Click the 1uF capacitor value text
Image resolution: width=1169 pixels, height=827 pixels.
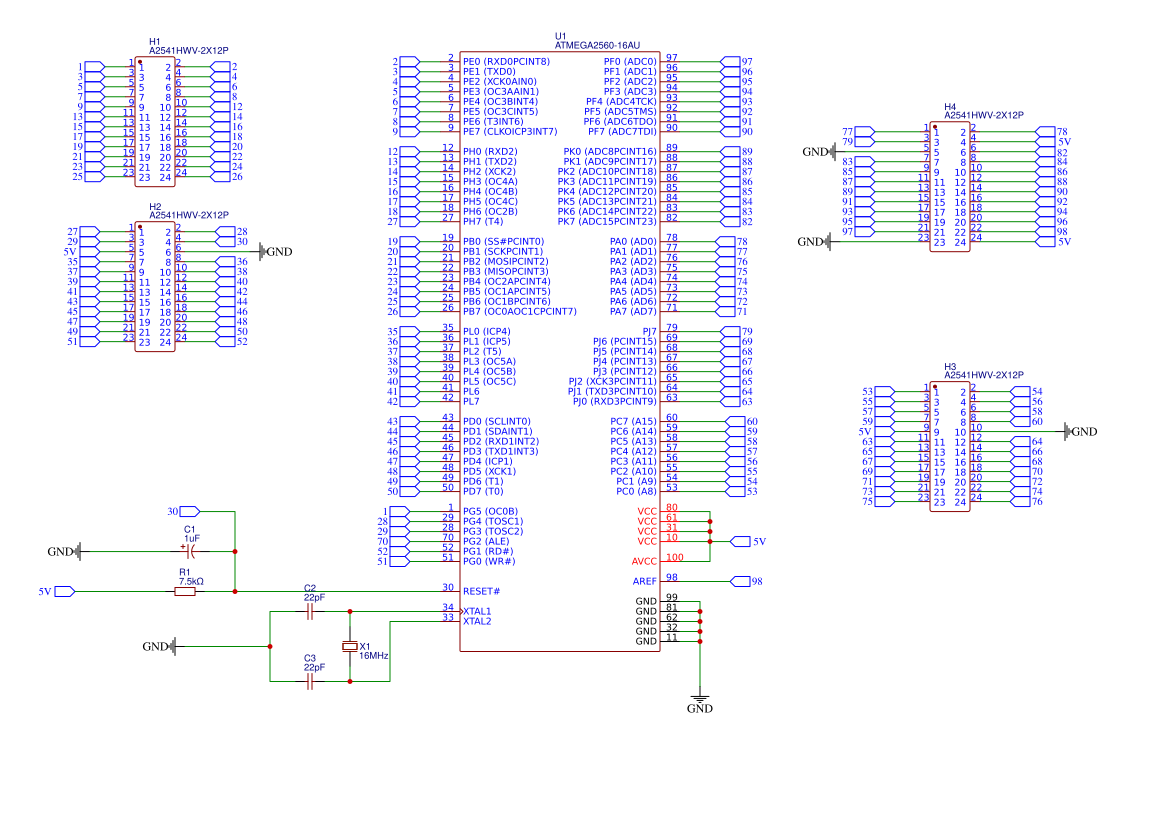[192, 538]
